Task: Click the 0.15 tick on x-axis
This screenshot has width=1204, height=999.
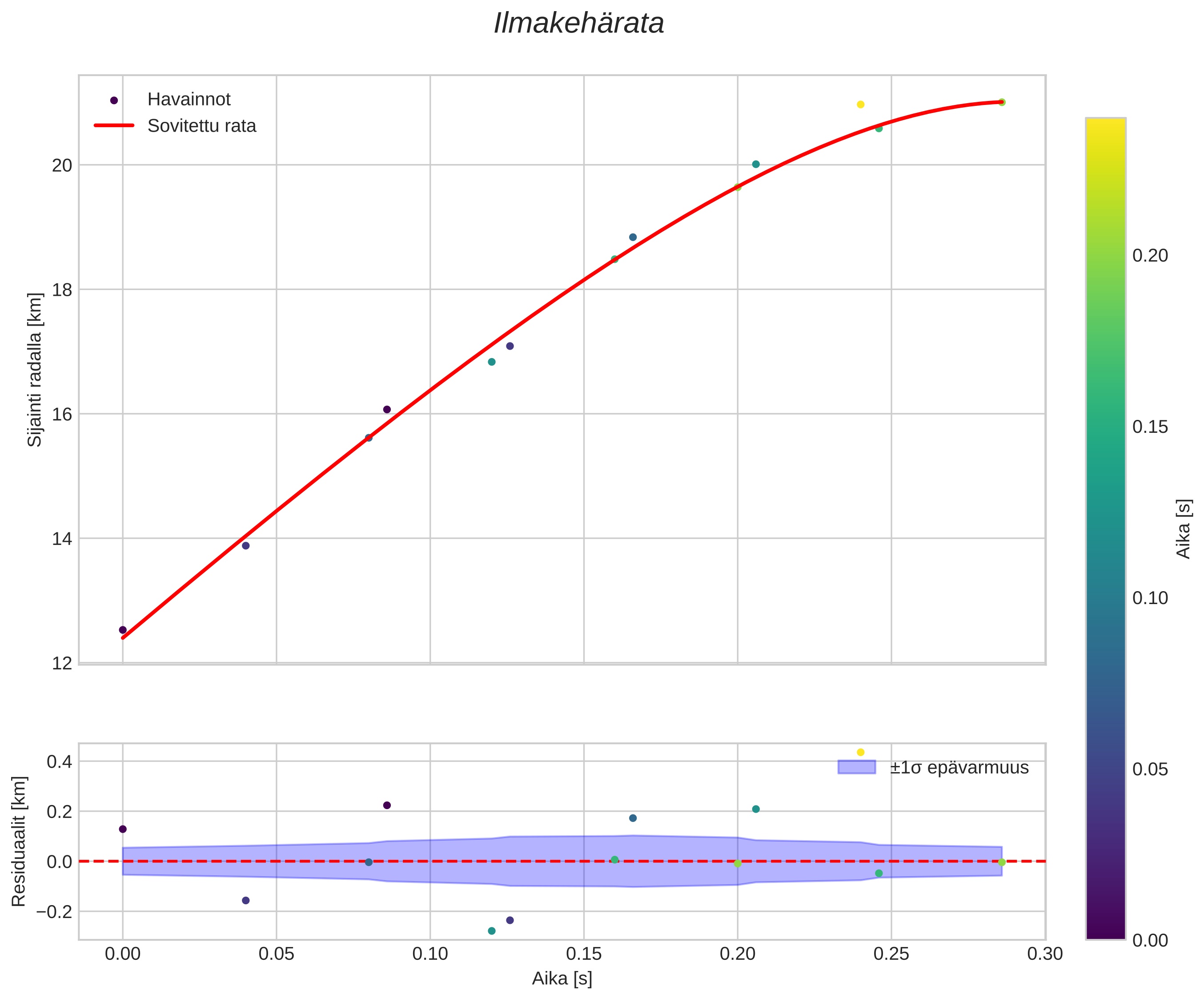Action: pyautogui.click(x=584, y=954)
